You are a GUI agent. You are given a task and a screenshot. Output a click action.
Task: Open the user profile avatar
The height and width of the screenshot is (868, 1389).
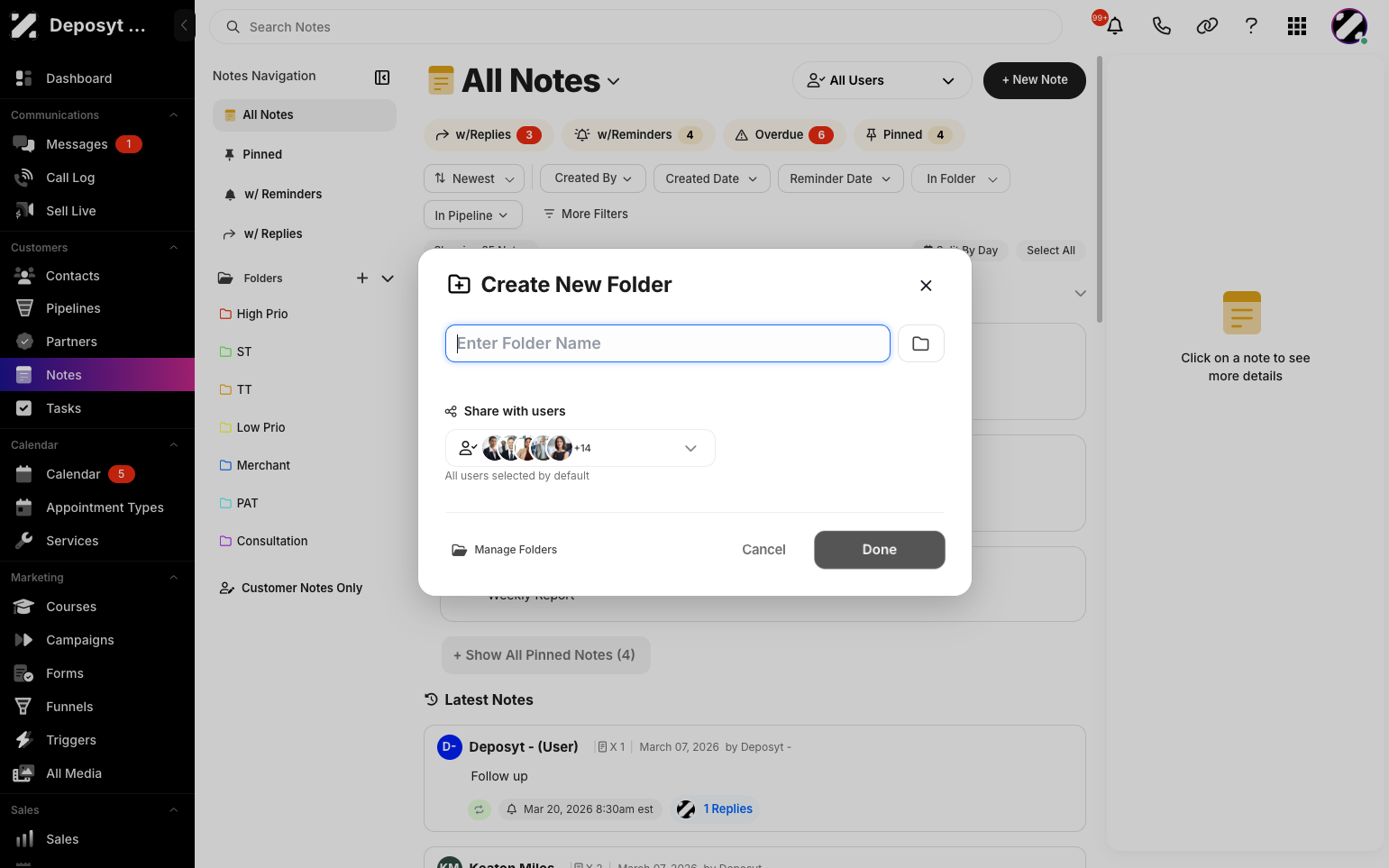coord(1349,26)
